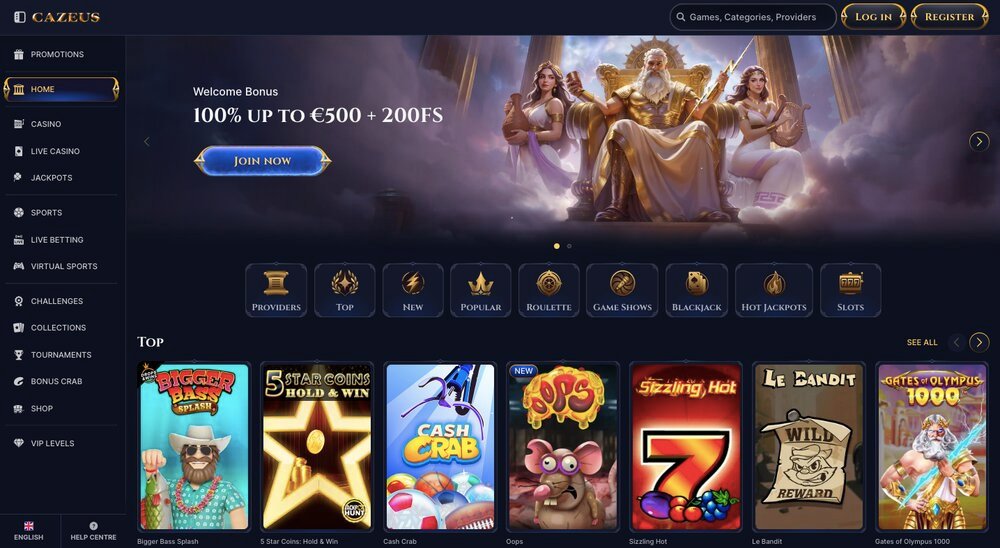
Task: Advance the banner with the right arrow
Action: tap(979, 141)
